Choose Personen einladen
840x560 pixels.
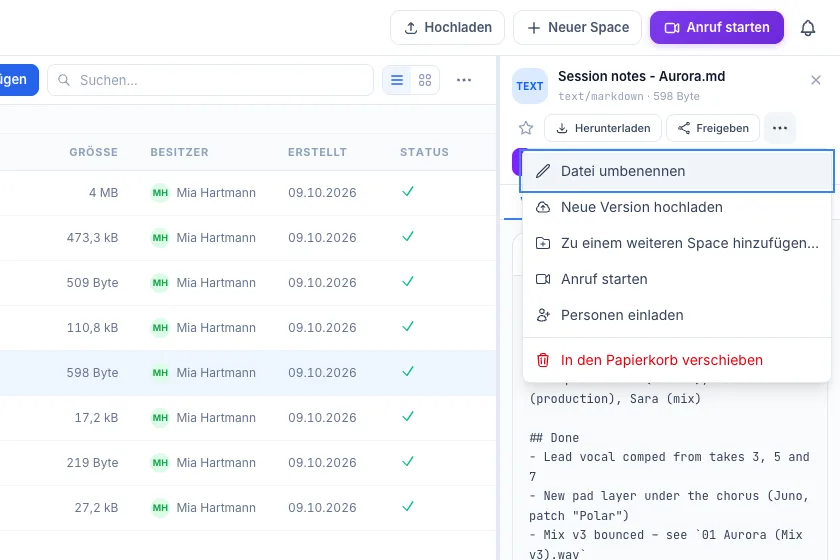pyautogui.click(x=677, y=315)
